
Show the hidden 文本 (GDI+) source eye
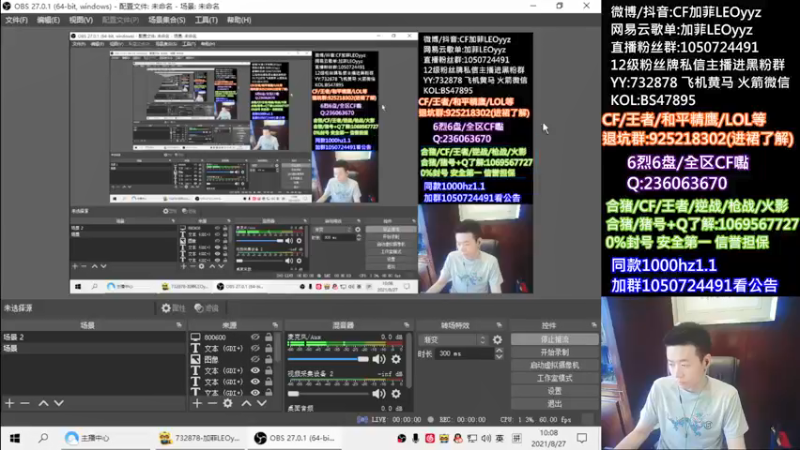(x=255, y=348)
